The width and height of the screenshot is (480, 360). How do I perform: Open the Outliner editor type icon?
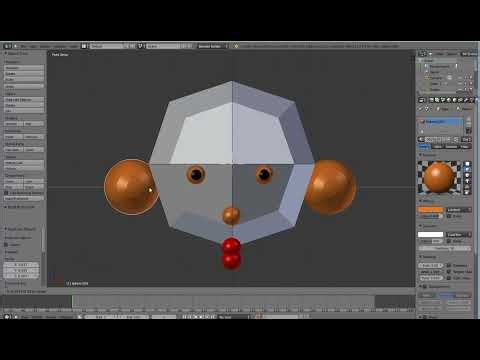click(422, 53)
